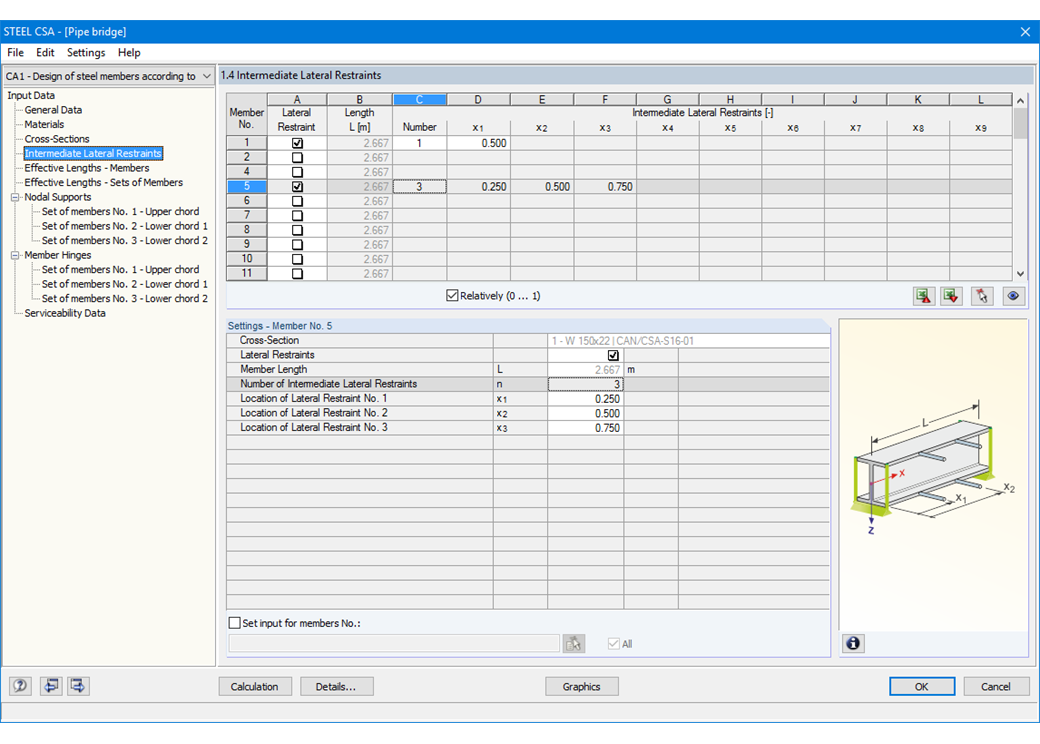
Task: Open the Edit menu
Action: [x=45, y=52]
